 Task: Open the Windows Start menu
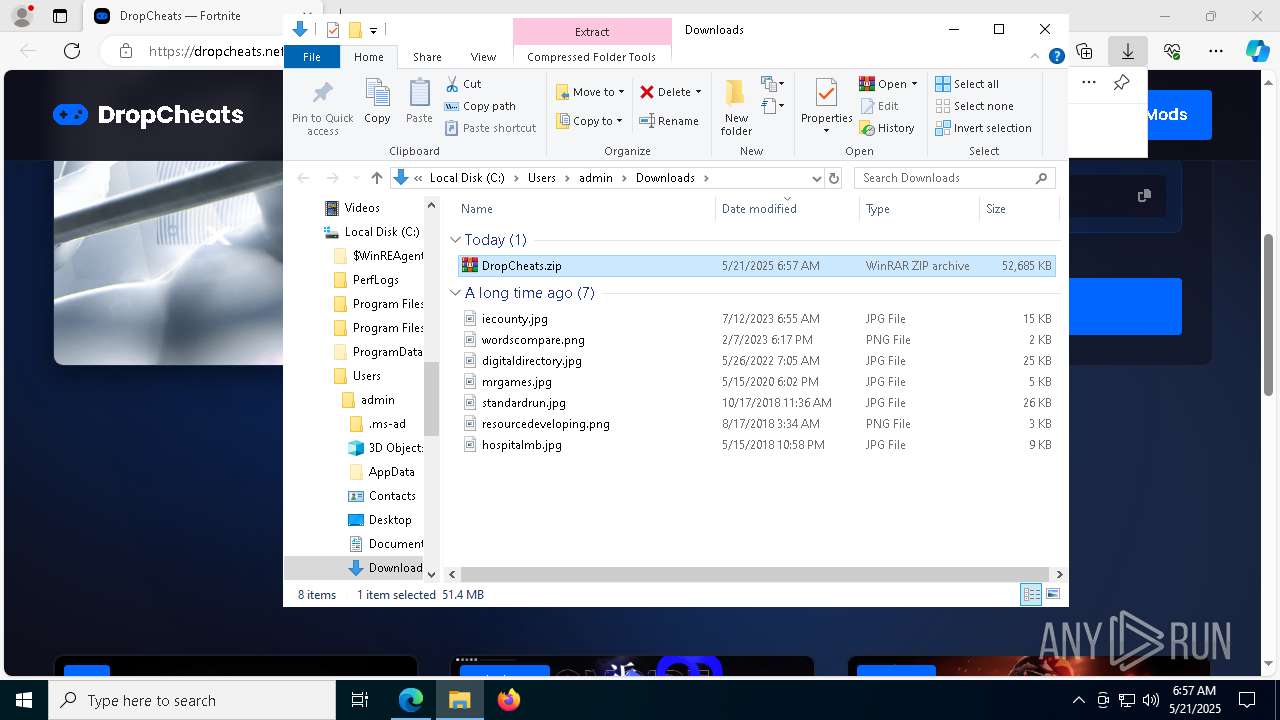tap(23, 700)
